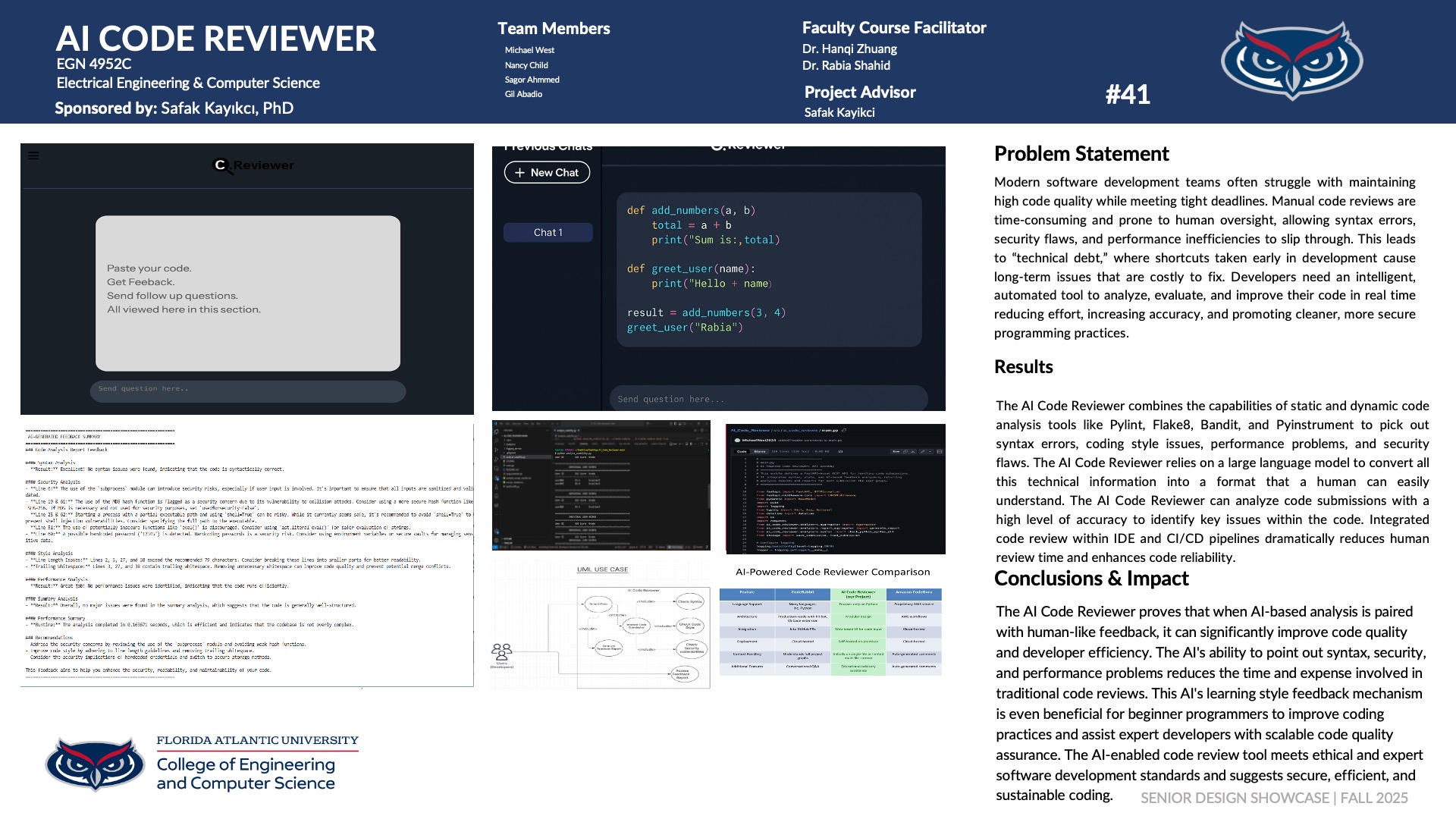Click the "Paste your code" text area
Viewport: 1456px width, 819px height.
[x=247, y=293]
